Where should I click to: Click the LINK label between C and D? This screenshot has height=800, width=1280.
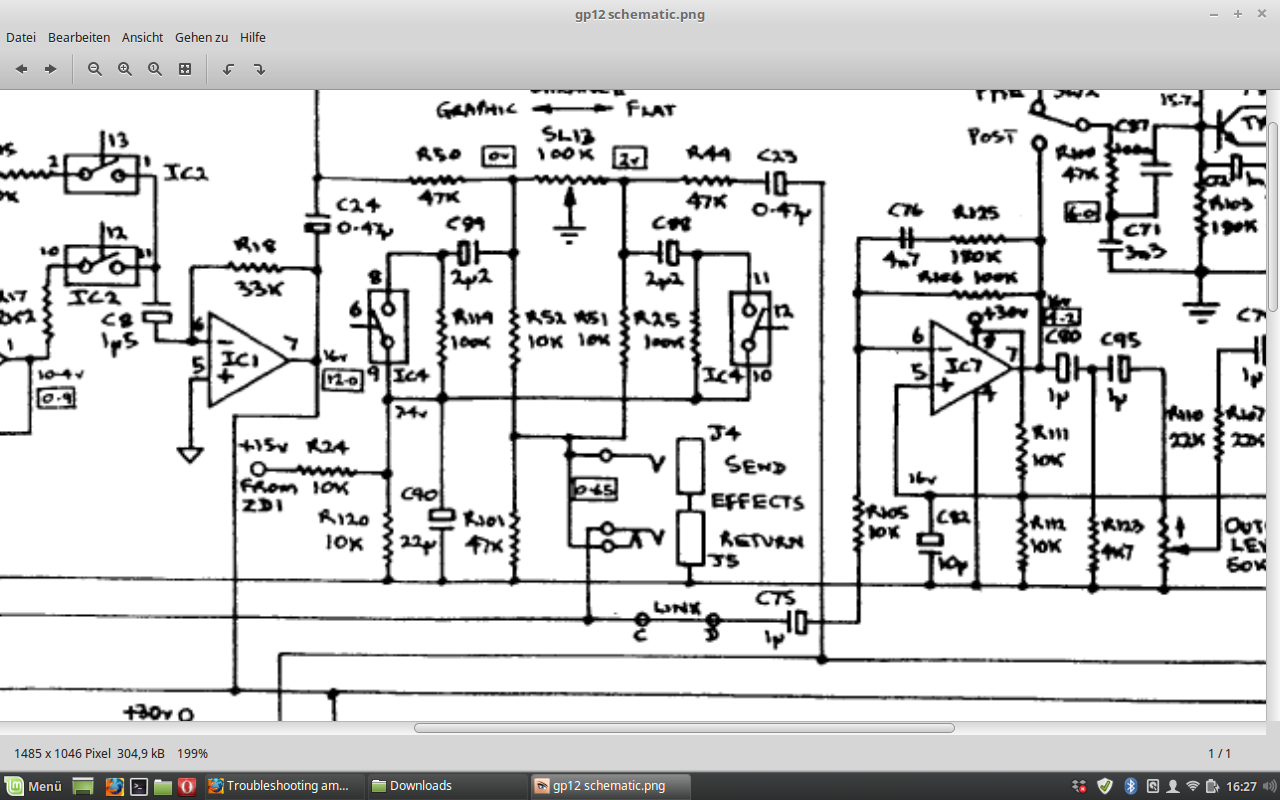click(676, 607)
